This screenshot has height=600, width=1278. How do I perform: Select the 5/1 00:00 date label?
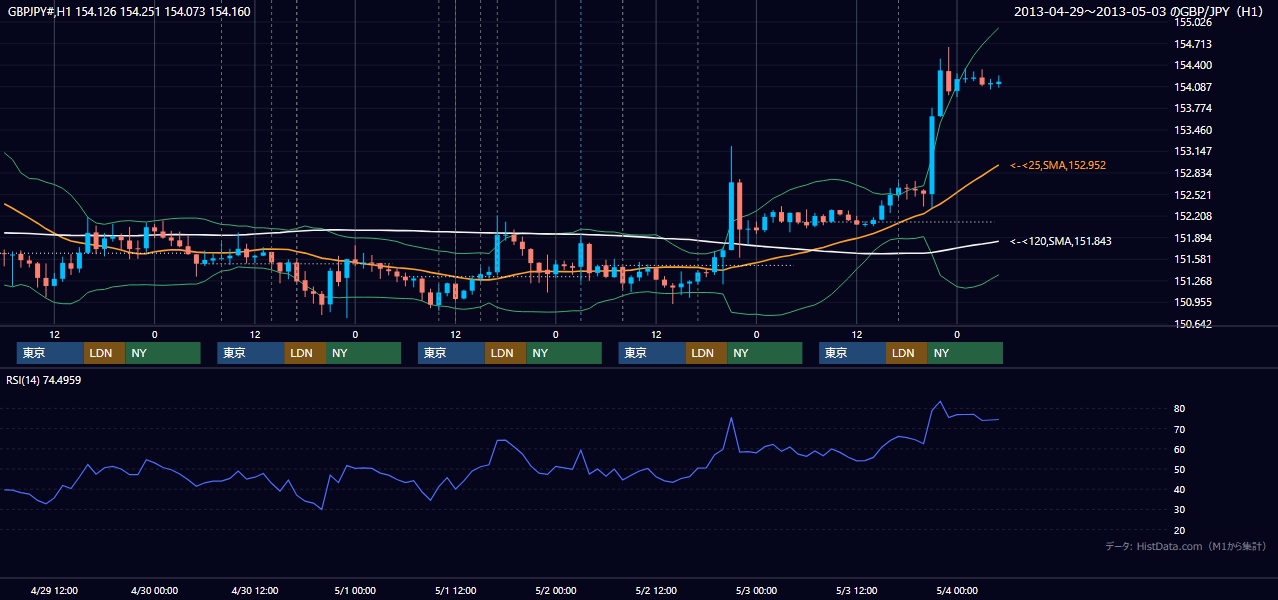click(355, 590)
